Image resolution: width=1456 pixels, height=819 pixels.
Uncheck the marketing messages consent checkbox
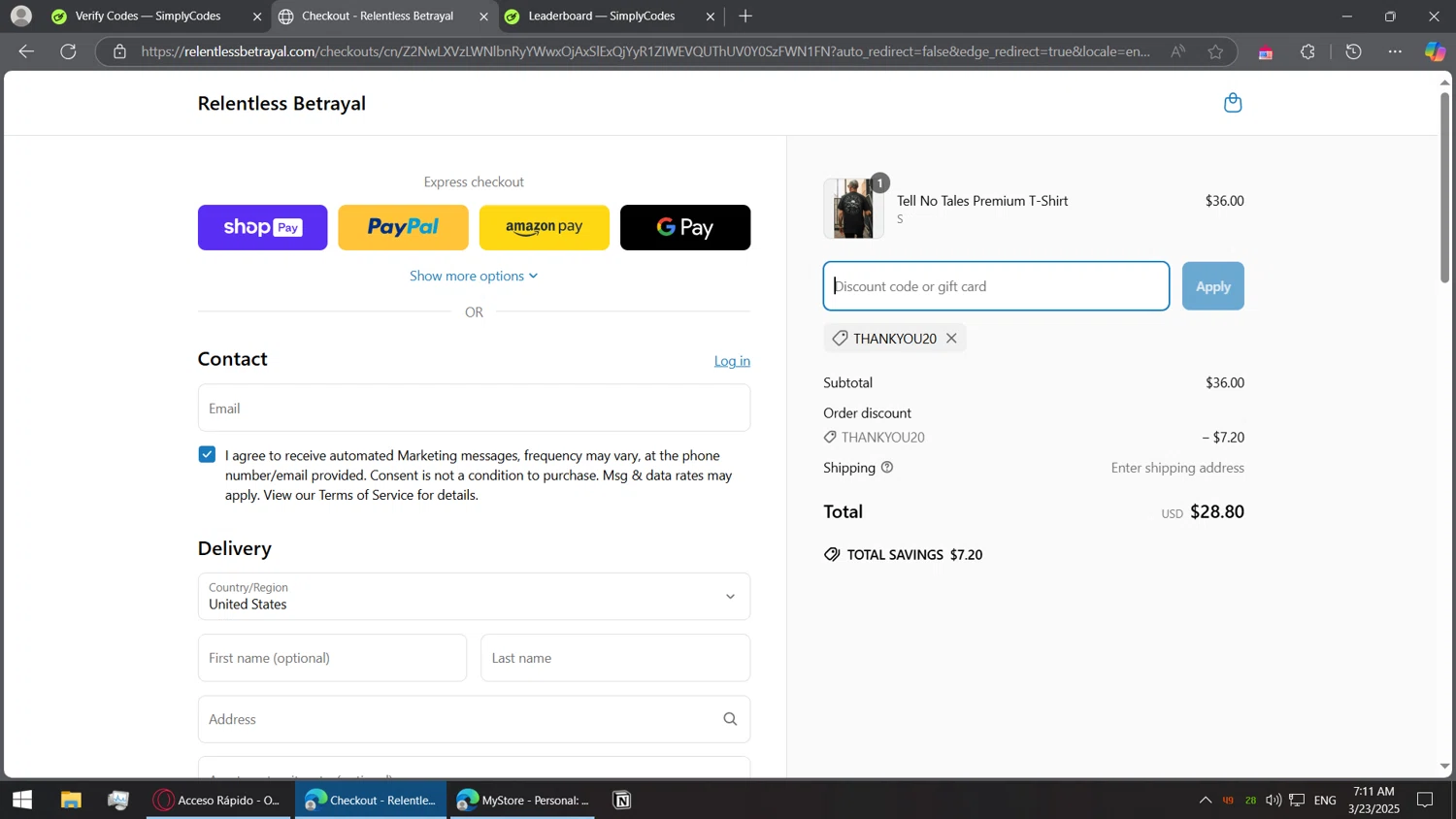coord(207,454)
